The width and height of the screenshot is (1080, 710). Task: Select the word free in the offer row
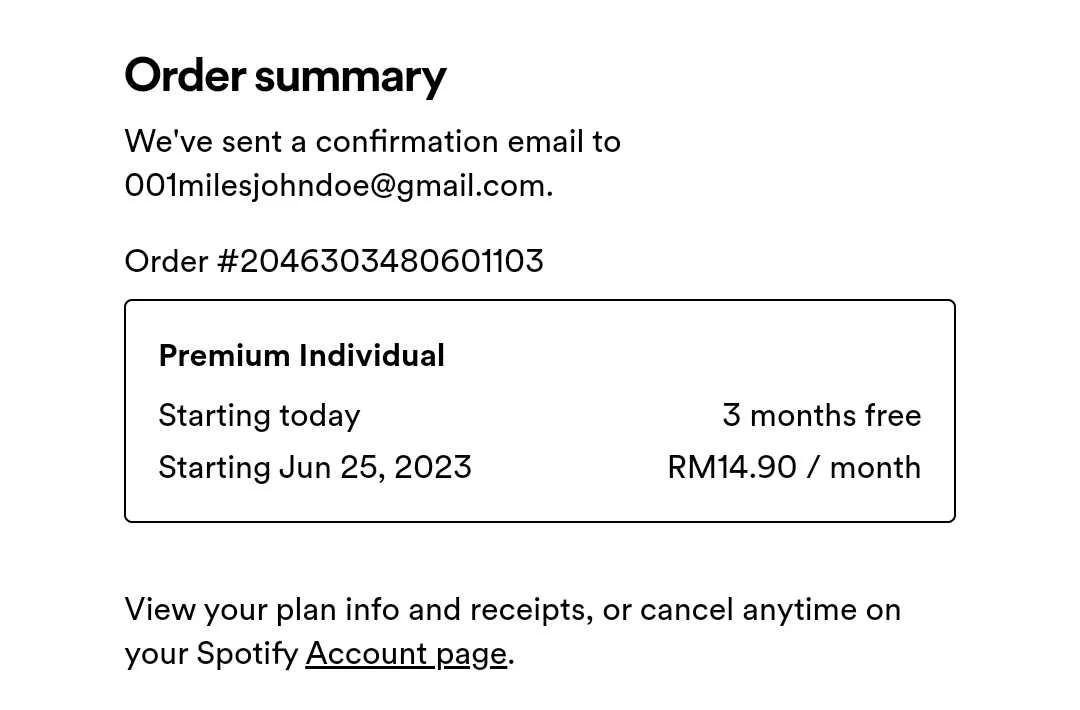tap(893, 415)
